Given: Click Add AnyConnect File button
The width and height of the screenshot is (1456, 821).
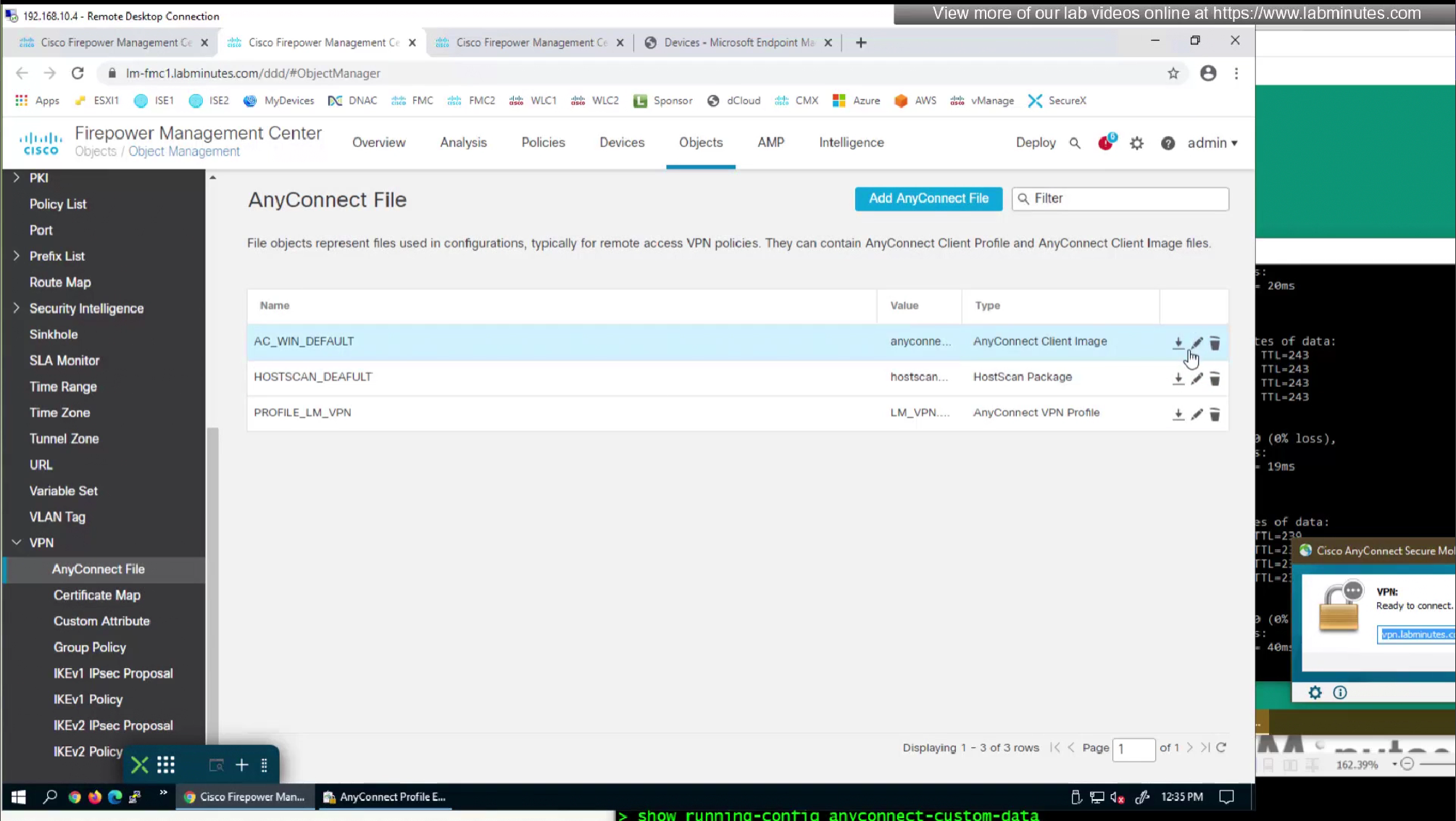Looking at the screenshot, I should (928, 199).
